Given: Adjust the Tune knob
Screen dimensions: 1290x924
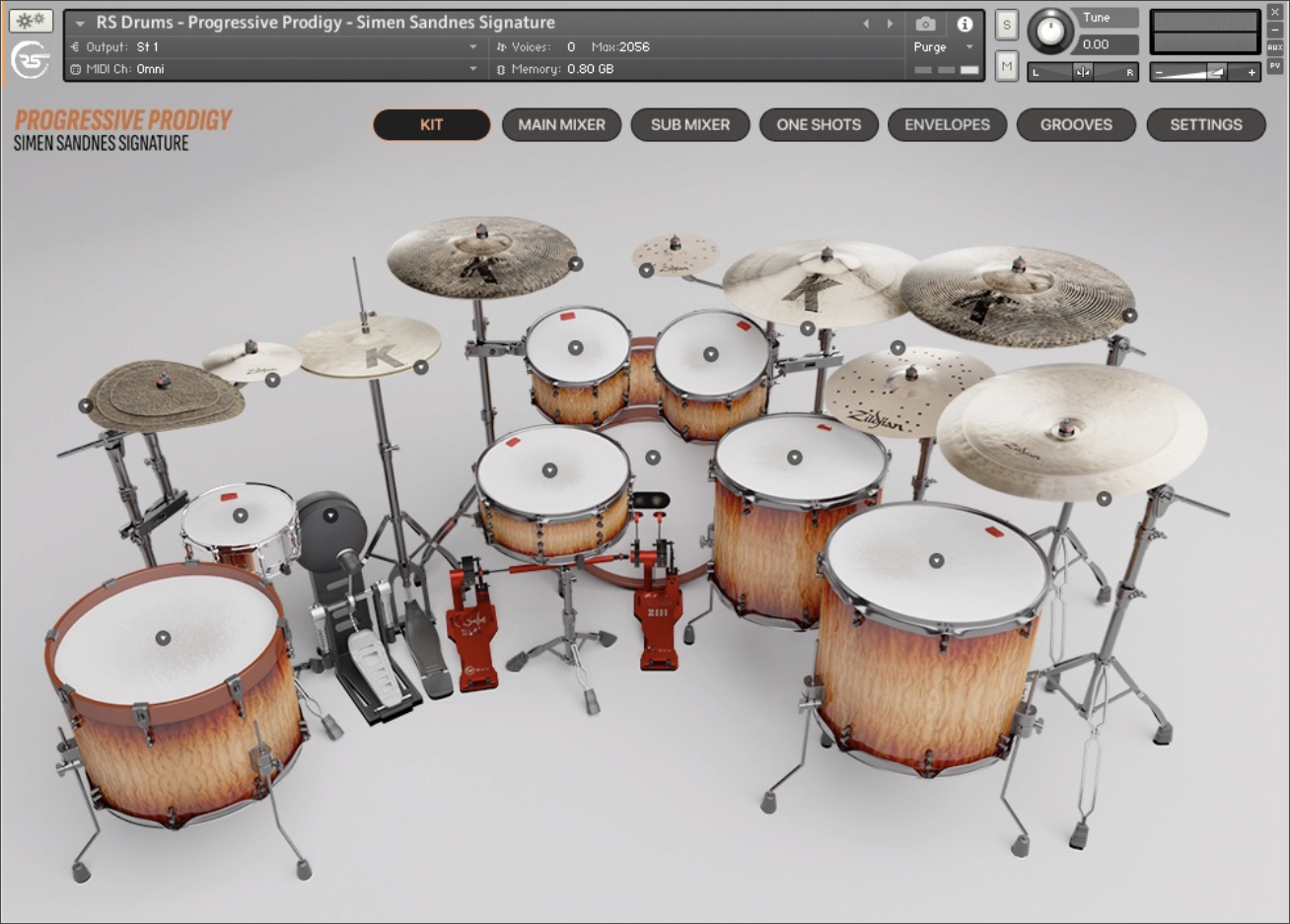Looking at the screenshot, I should point(1051,32).
